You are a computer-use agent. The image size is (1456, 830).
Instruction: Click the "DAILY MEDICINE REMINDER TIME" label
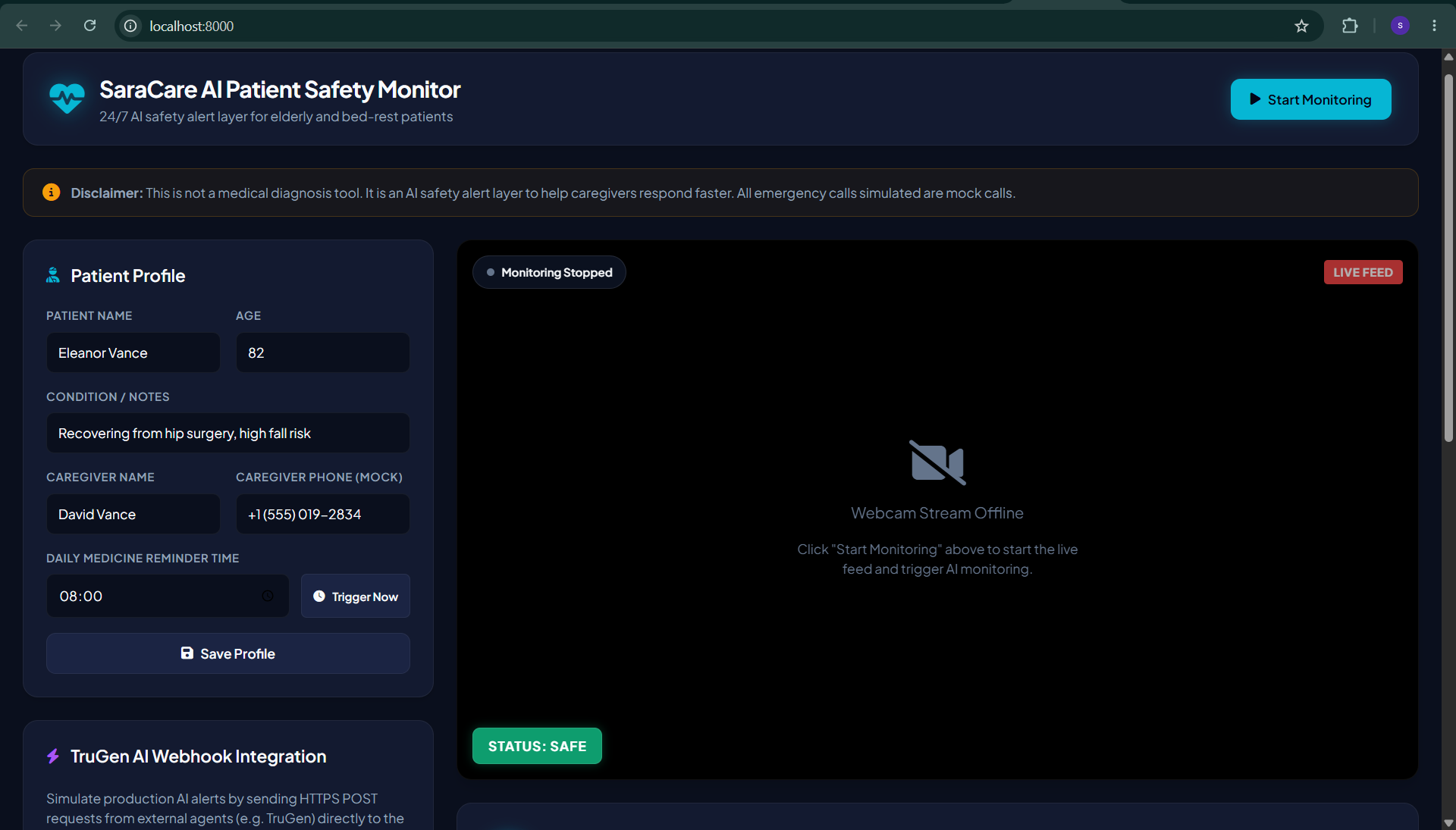click(143, 558)
